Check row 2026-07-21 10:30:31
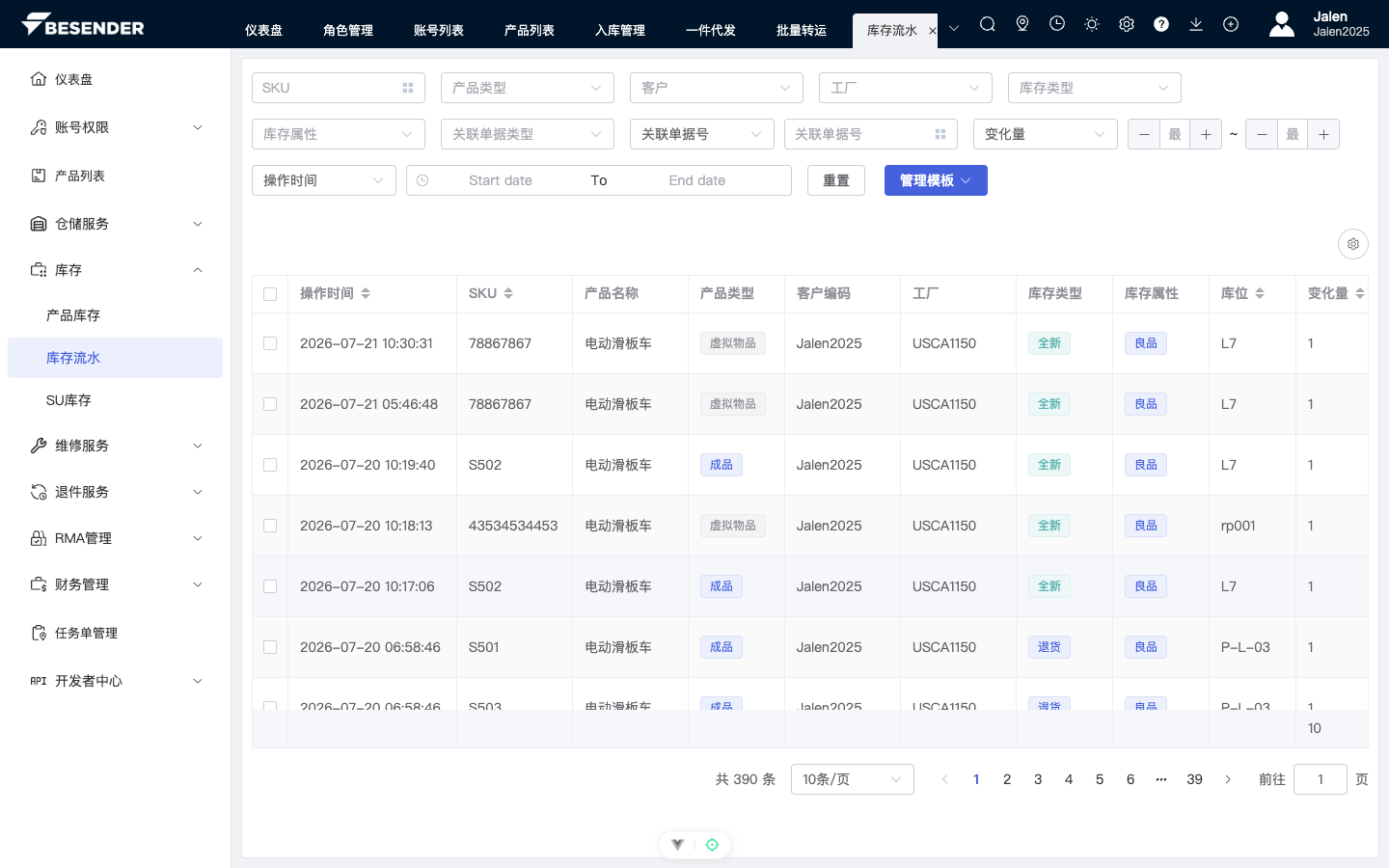Viewport: 1389px width, 868px height. click(x=270, y=343)
